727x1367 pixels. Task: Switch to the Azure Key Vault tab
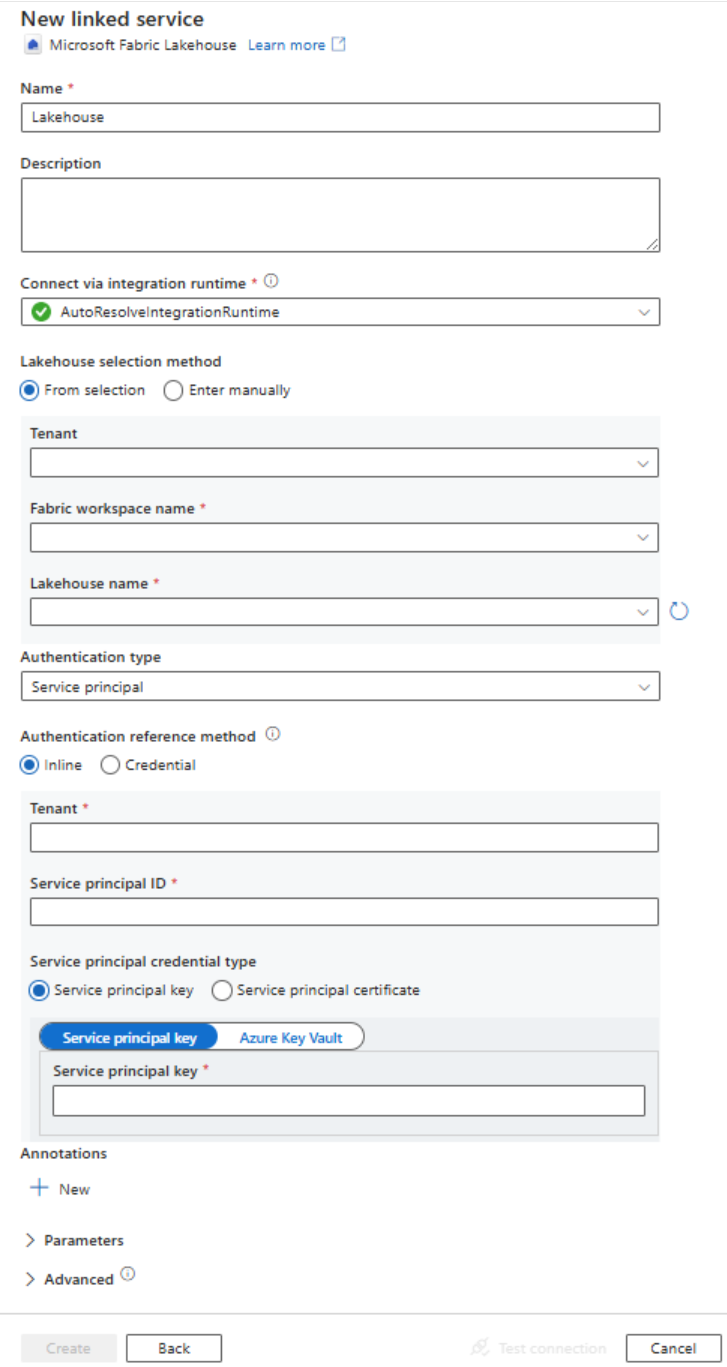[x=290, y=1037]
